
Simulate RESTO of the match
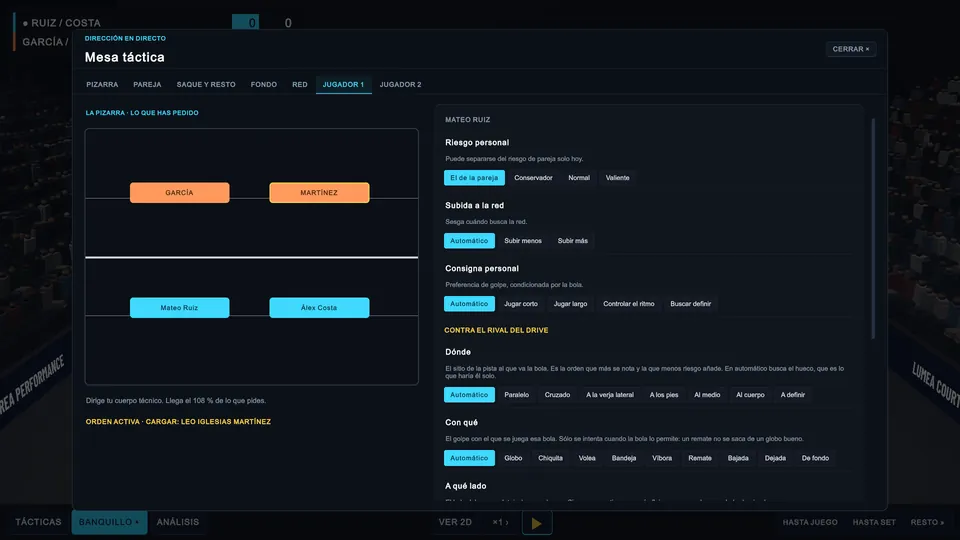[927, 522]
